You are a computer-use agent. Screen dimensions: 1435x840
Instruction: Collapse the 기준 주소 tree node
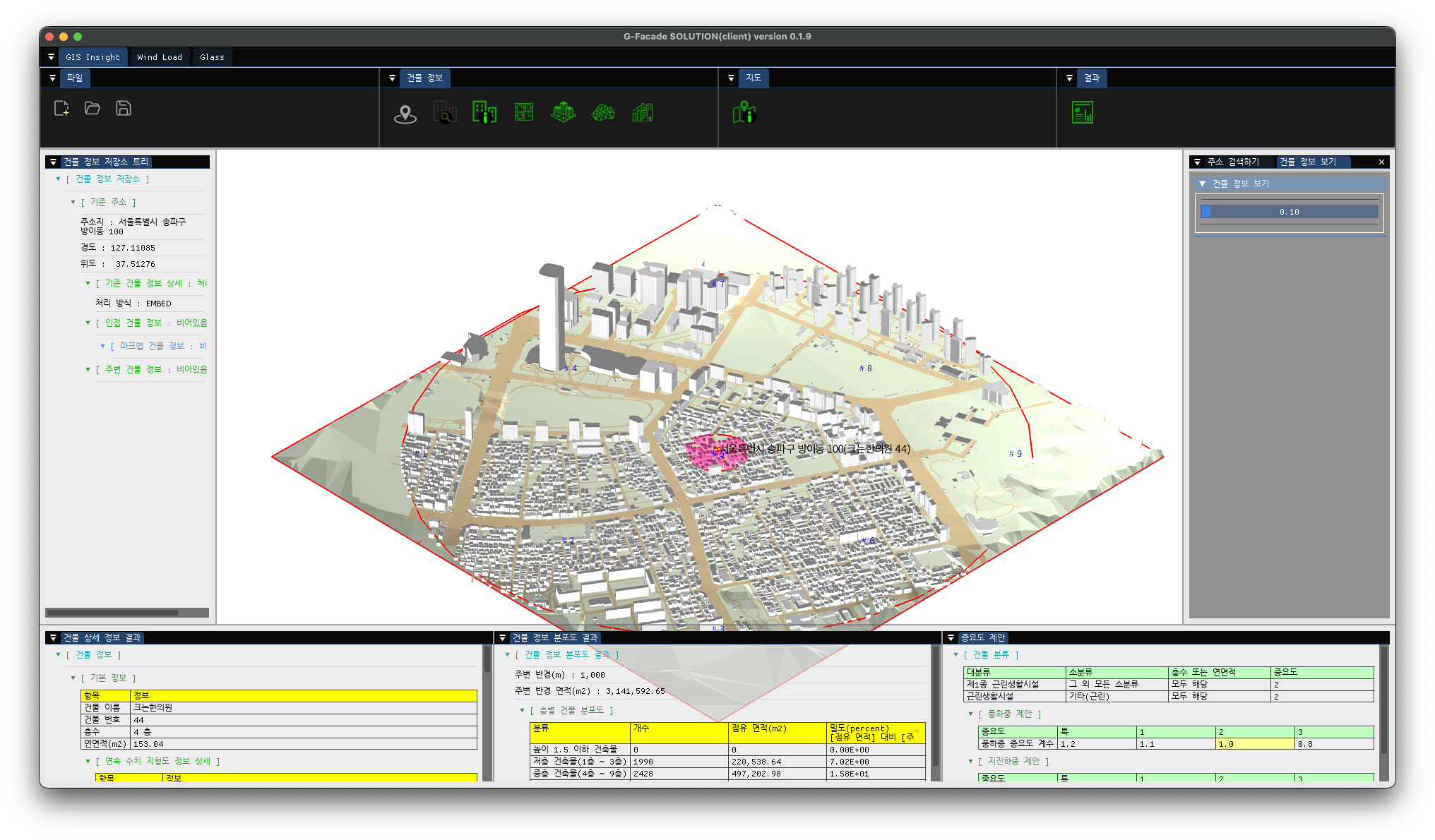coord(73,203)
